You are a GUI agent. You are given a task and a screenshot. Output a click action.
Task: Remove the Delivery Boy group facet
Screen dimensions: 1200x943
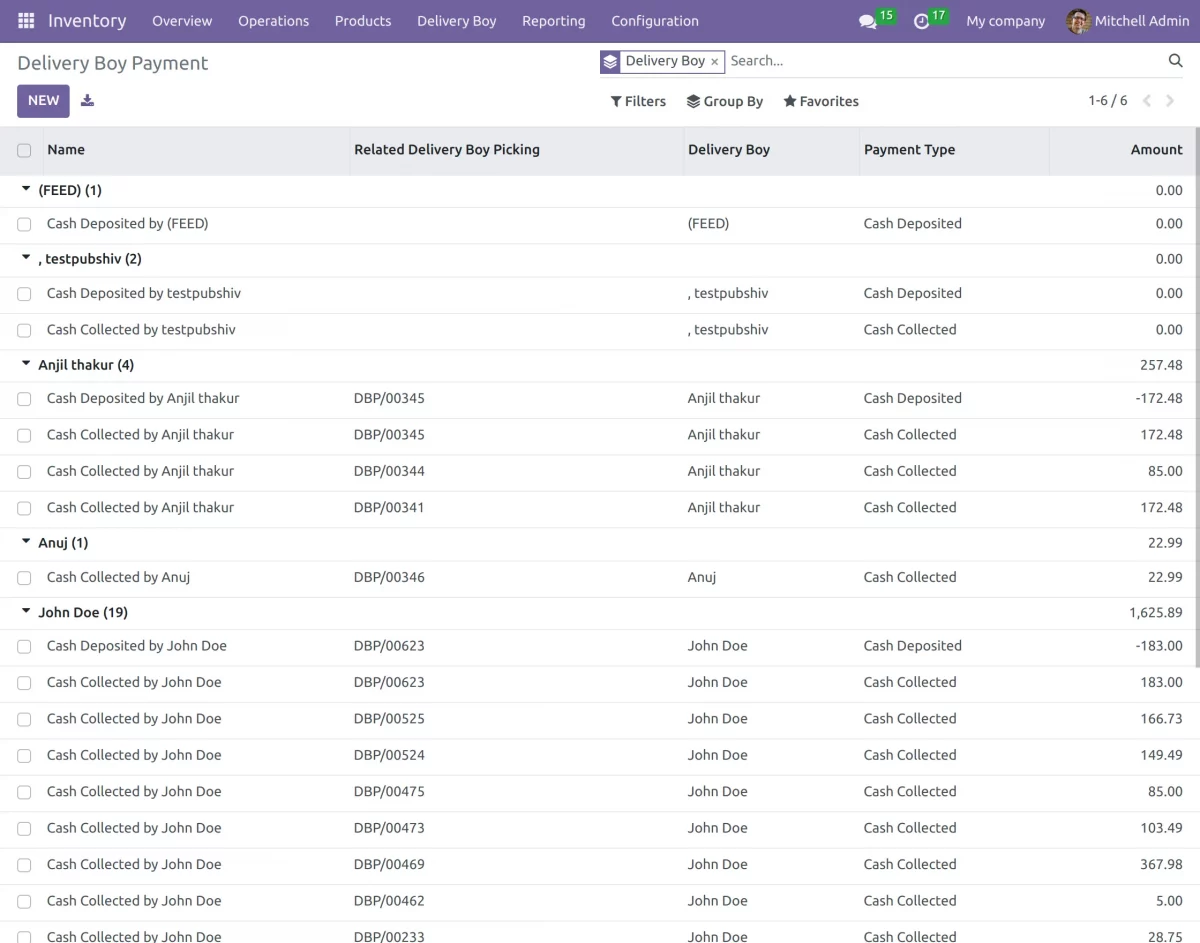tap(714, 62)
